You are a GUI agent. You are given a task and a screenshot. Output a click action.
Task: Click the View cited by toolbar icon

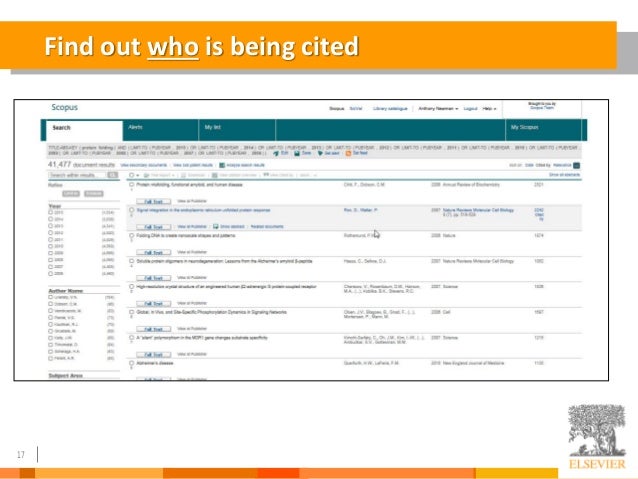pyautogui.click(x=266, y=175)
